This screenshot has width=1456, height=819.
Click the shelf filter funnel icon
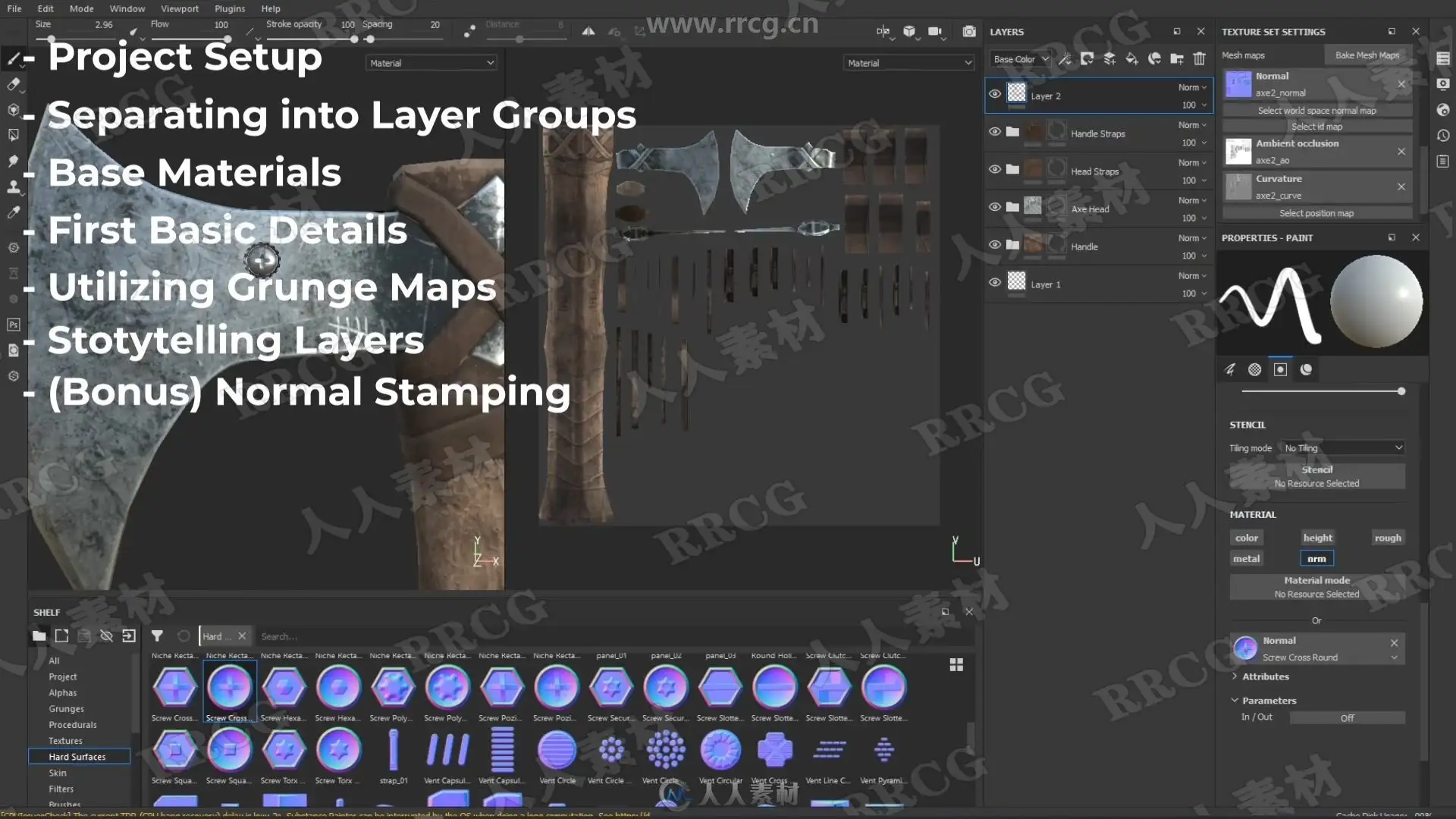[x=157, y=636]
